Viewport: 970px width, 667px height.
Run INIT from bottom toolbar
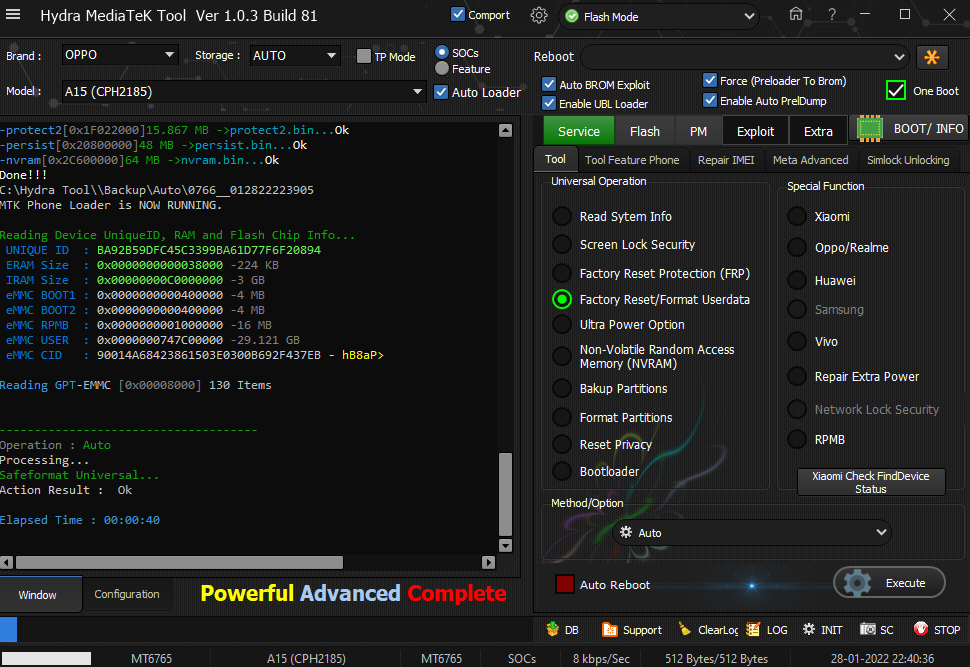tap(822, 629)
